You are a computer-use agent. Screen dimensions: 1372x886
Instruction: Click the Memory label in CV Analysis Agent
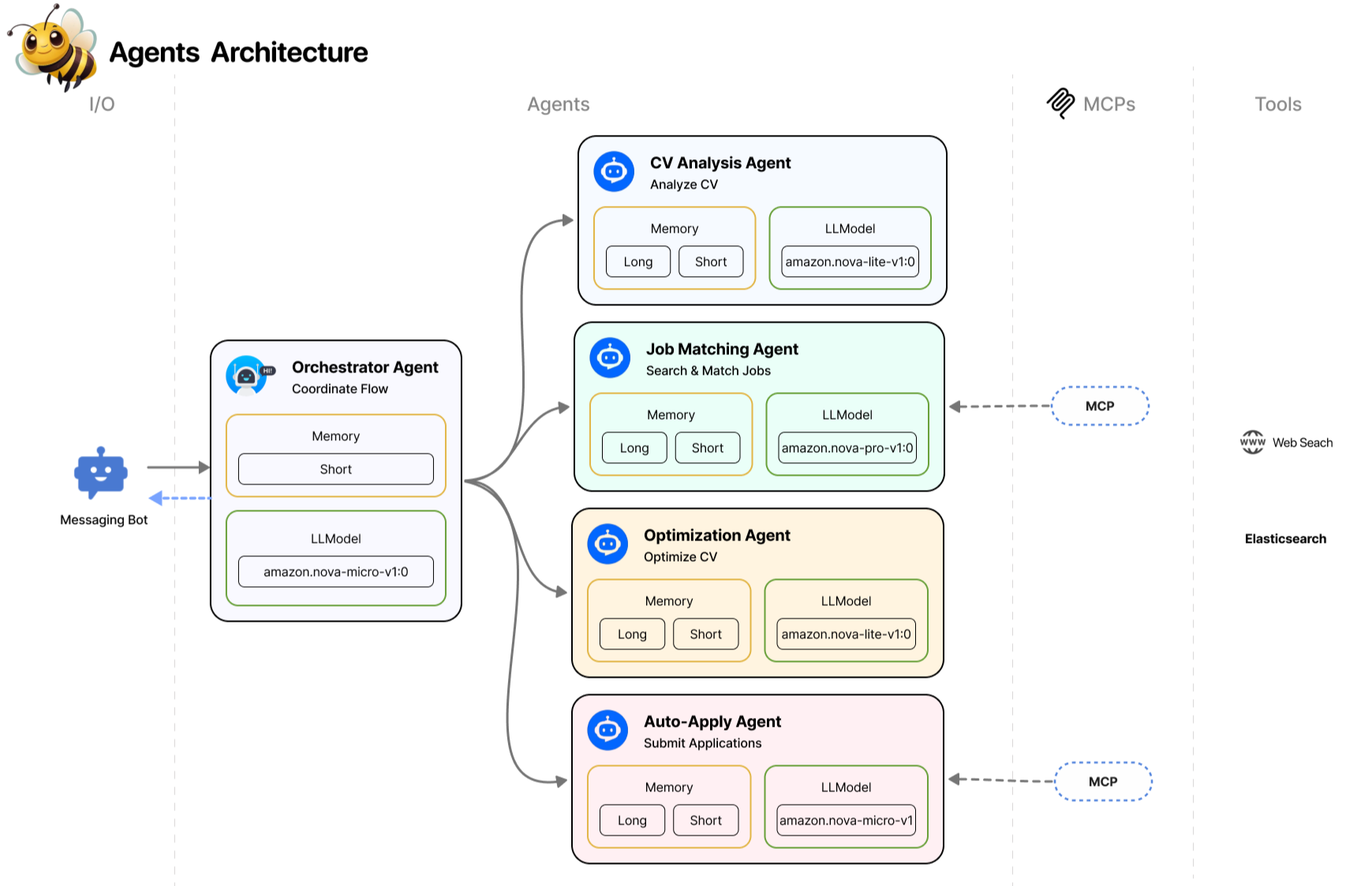(675, 229)
